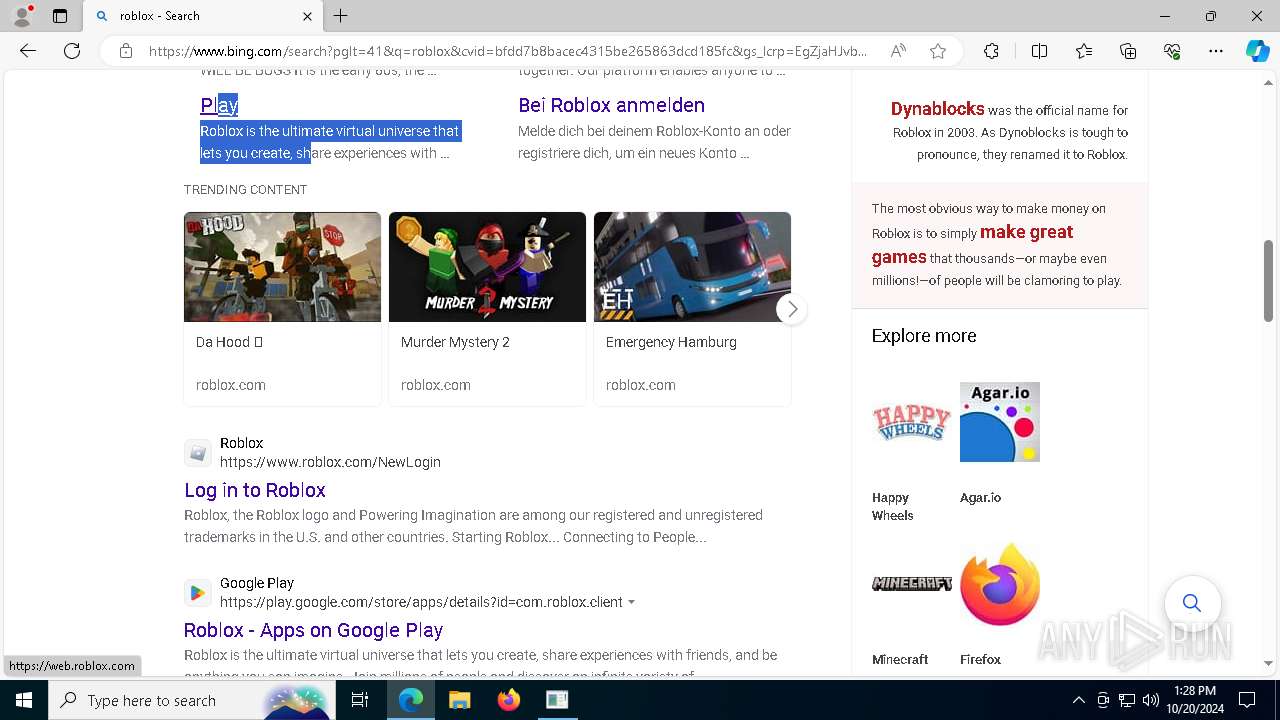Refresh the Bing search page
Screen dimensions: 1280x720
point(72,51)
